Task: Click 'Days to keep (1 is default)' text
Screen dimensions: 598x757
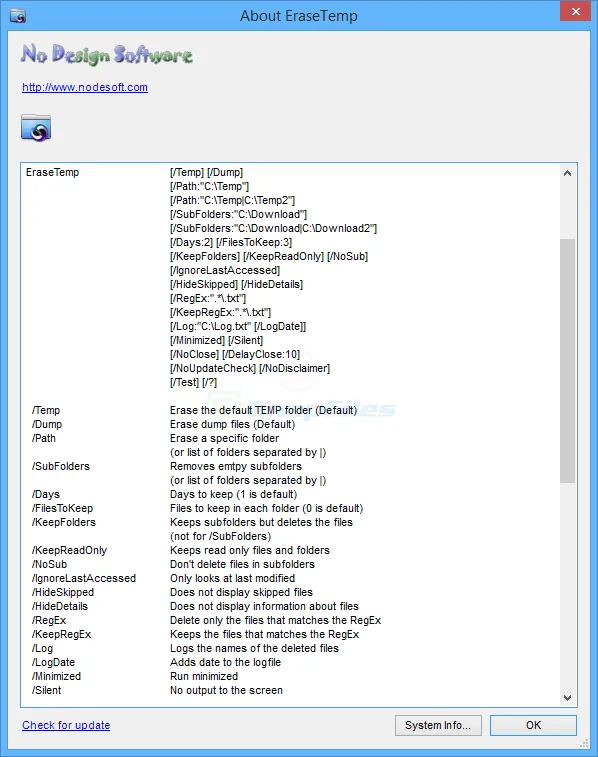Action: click(234, 494)
